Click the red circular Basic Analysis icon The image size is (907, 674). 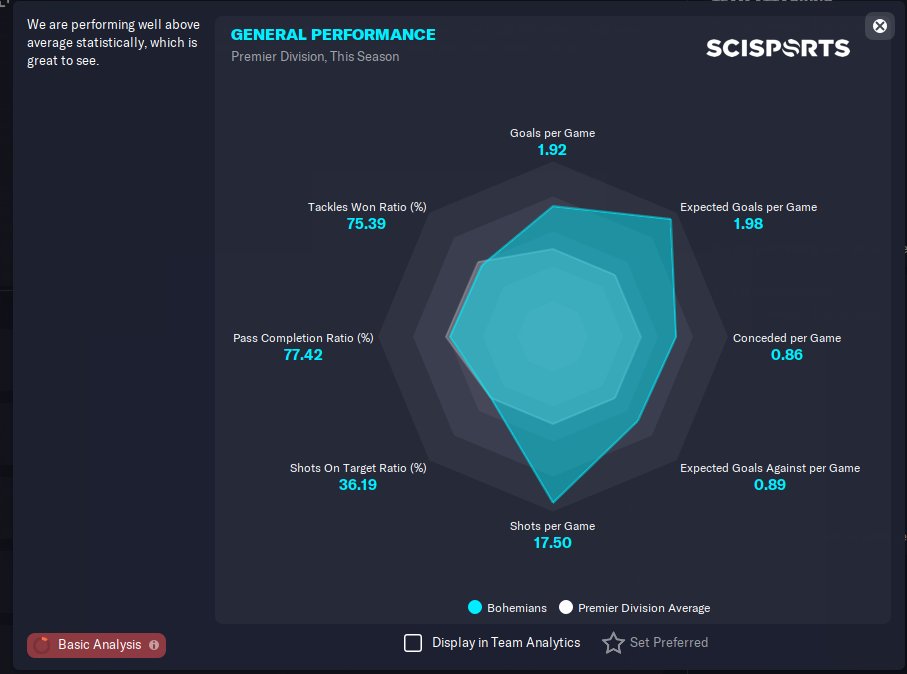(42, 645)
